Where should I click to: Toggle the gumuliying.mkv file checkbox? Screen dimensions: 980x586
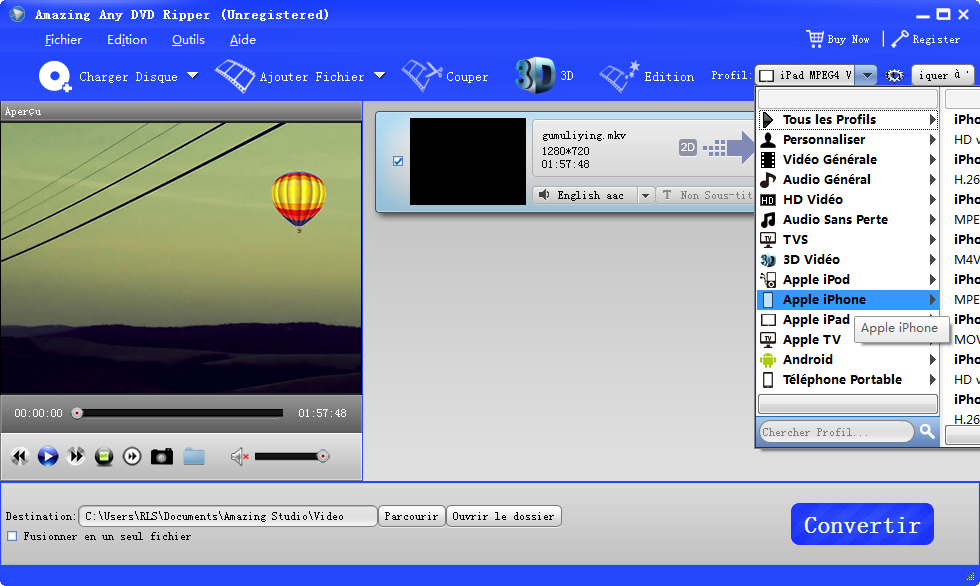[x=398, y=161]
